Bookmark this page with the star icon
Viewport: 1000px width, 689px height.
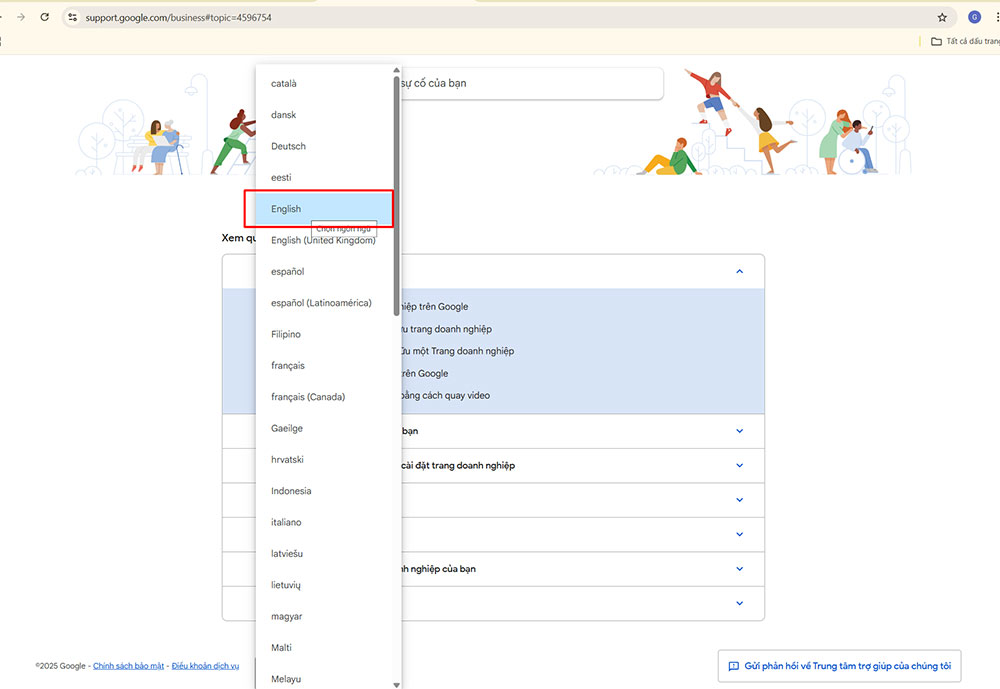click(942, 17)
